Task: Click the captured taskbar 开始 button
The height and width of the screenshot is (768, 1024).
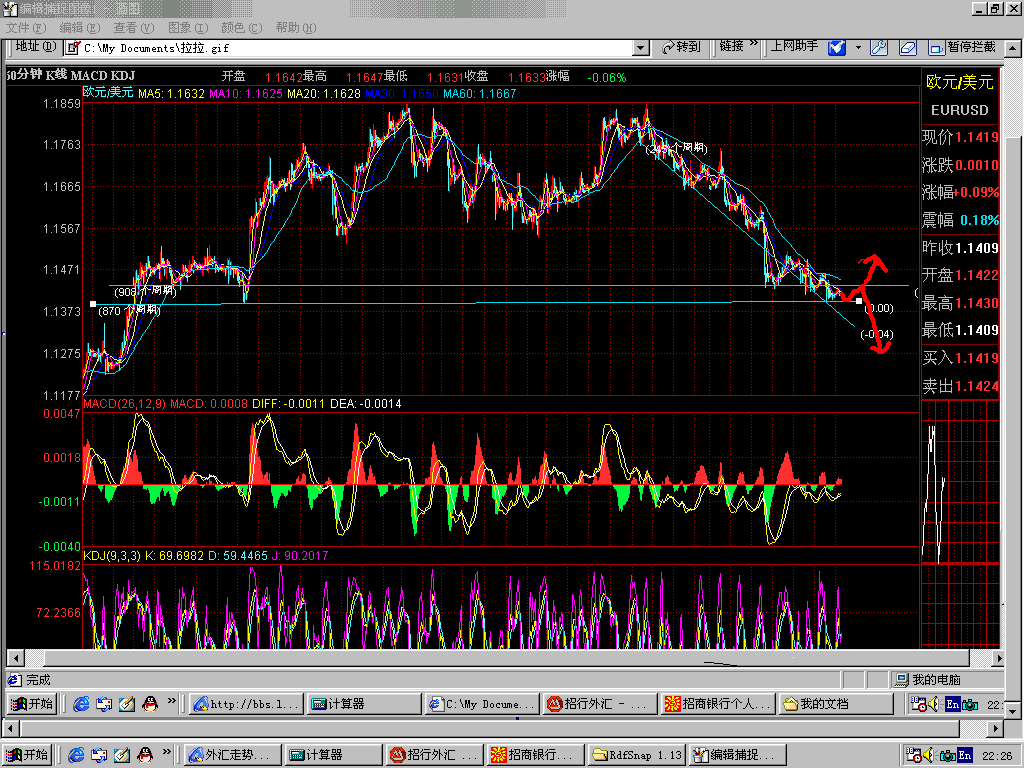Action: point(32,703)
